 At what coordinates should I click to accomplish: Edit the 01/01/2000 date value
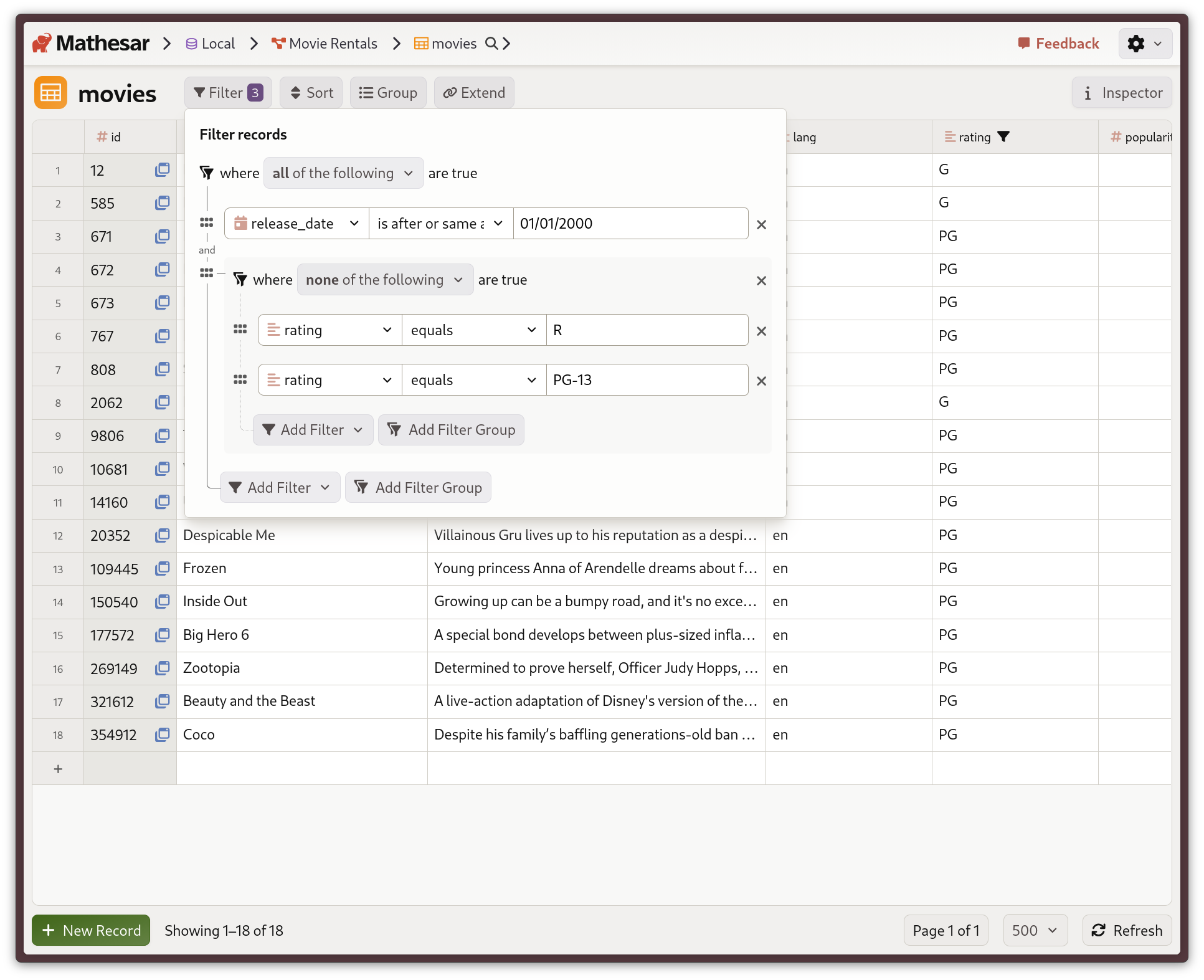[x=630, y=223]
